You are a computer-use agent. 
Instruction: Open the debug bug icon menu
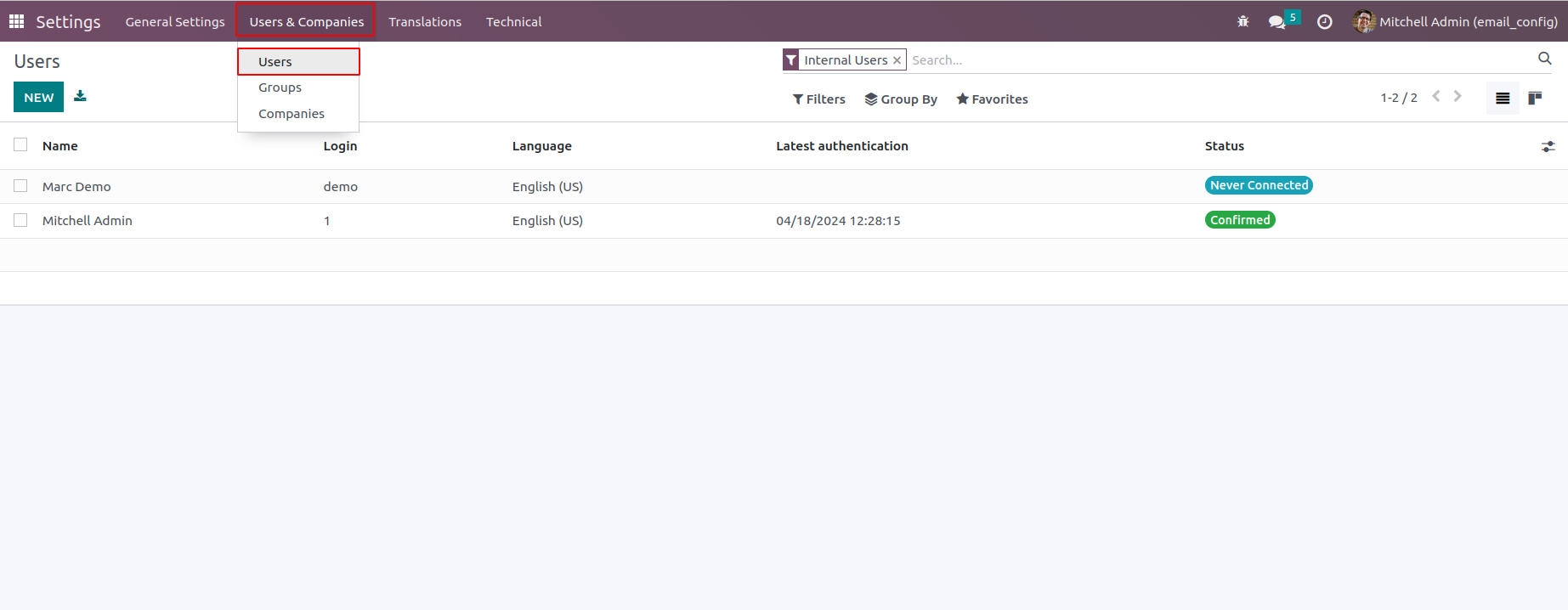click(1243, 21)
